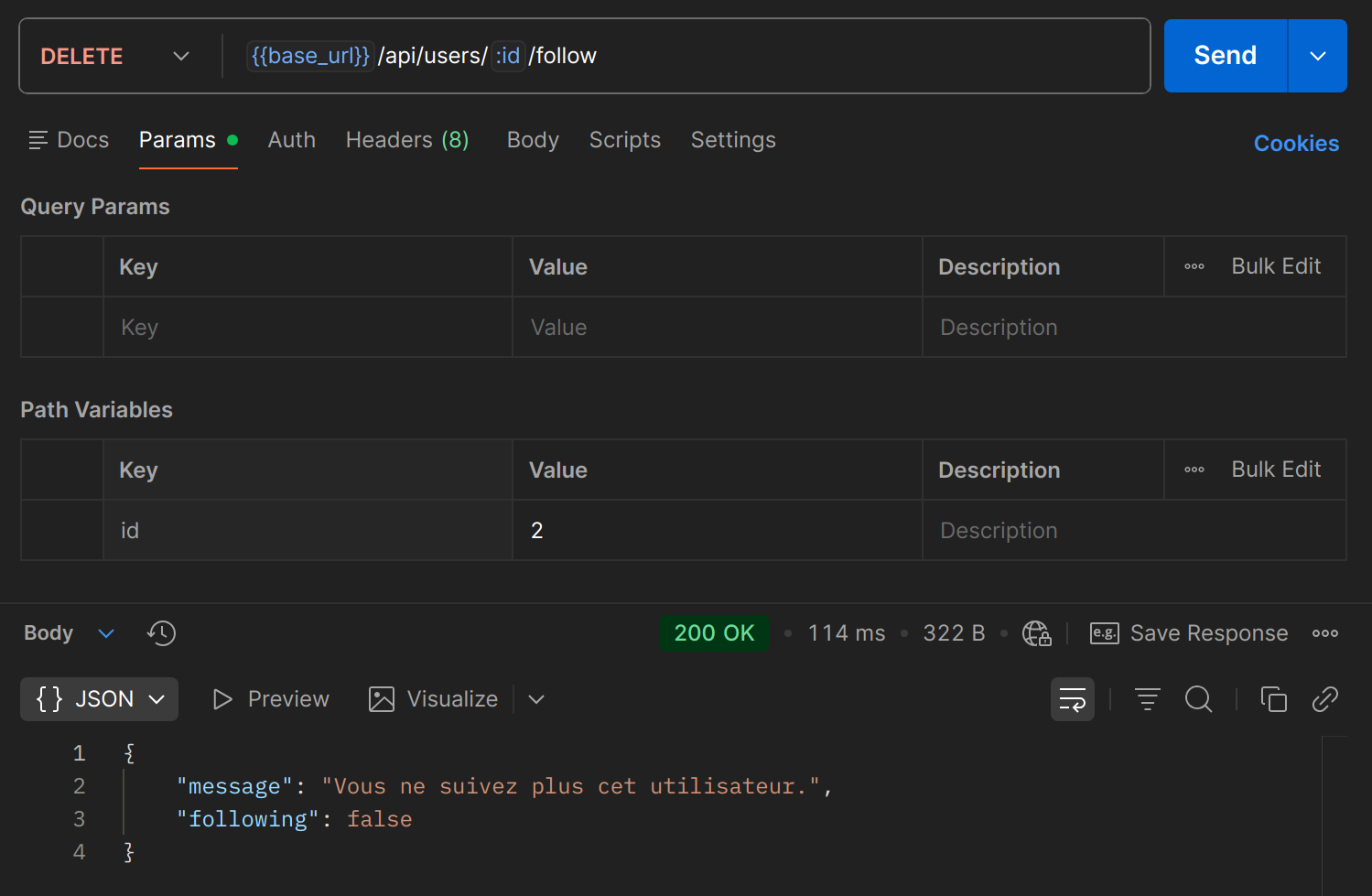This screenshot has height=896, width=1372.
Task: Click the id key cell
Action: [x=308, y=530]
